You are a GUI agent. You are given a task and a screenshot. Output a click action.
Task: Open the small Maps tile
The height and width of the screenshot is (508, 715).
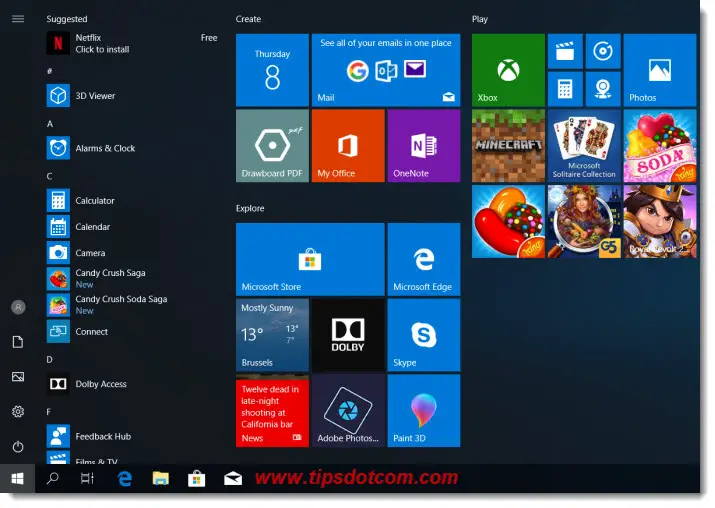[x=603, y=89]
